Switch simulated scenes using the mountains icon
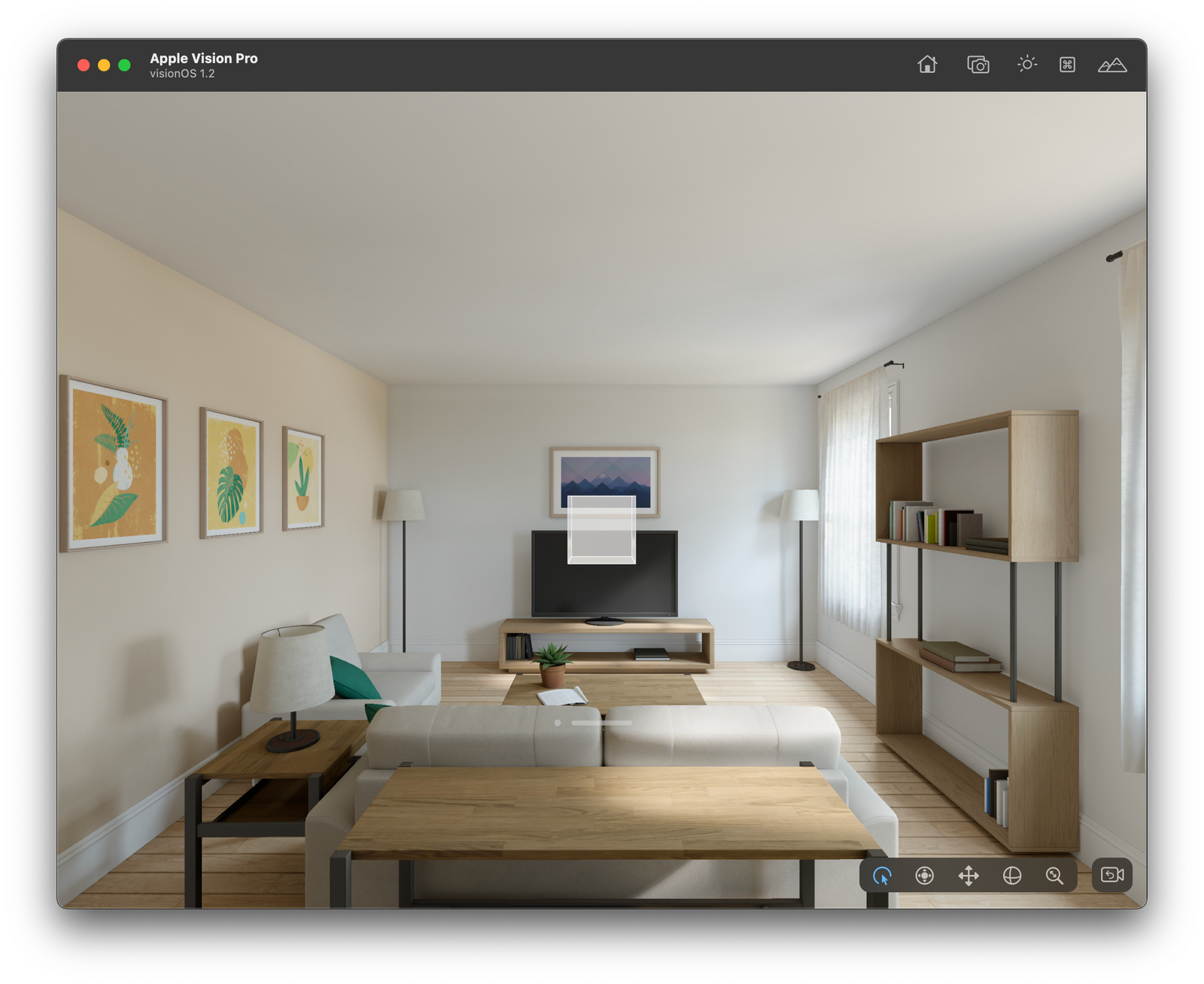1204x984 pixels. pos(1111,65)
